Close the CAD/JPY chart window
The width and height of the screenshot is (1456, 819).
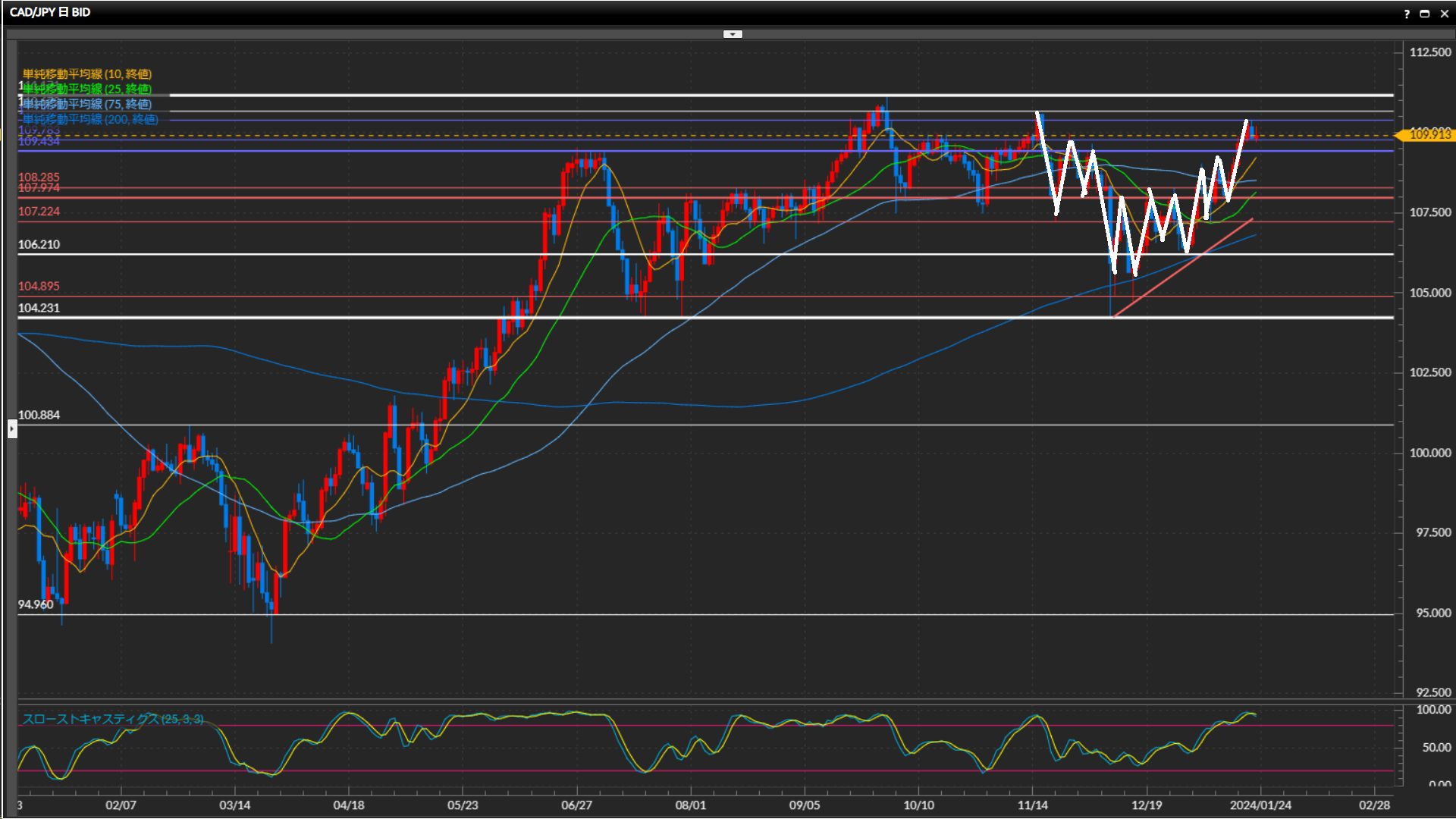pyautogui.click(x=1444, y=14)
